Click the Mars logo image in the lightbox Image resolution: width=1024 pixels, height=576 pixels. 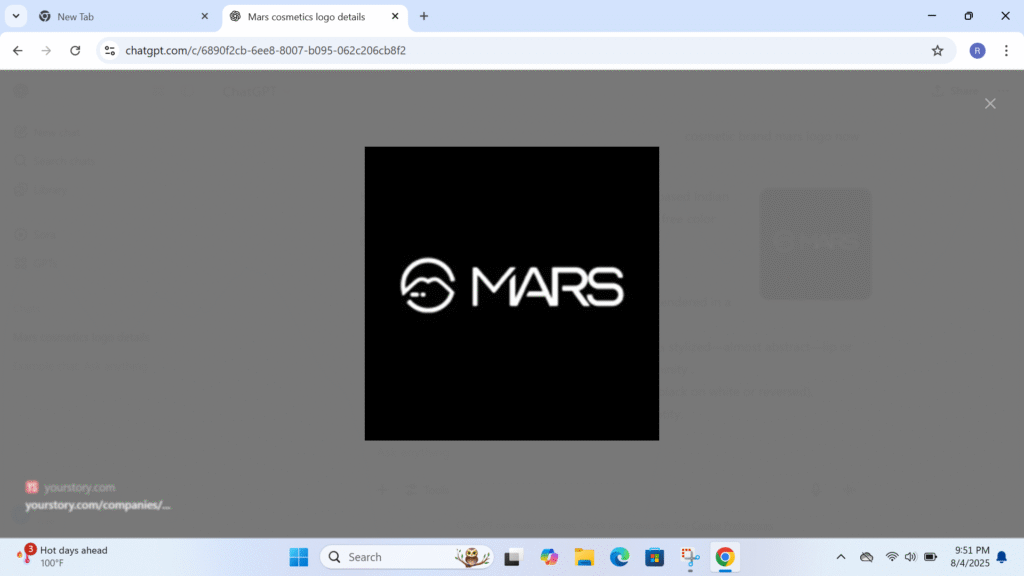tap(511, 293)
